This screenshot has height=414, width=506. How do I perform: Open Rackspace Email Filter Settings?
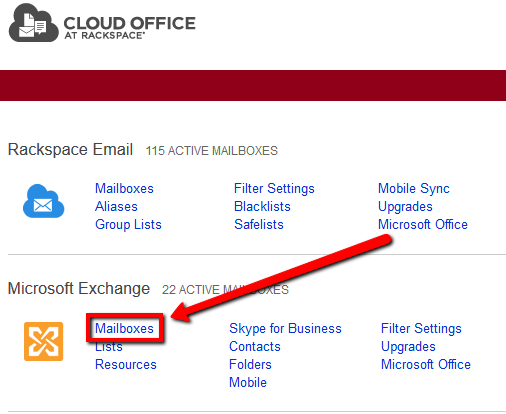(x=274, y=188)
